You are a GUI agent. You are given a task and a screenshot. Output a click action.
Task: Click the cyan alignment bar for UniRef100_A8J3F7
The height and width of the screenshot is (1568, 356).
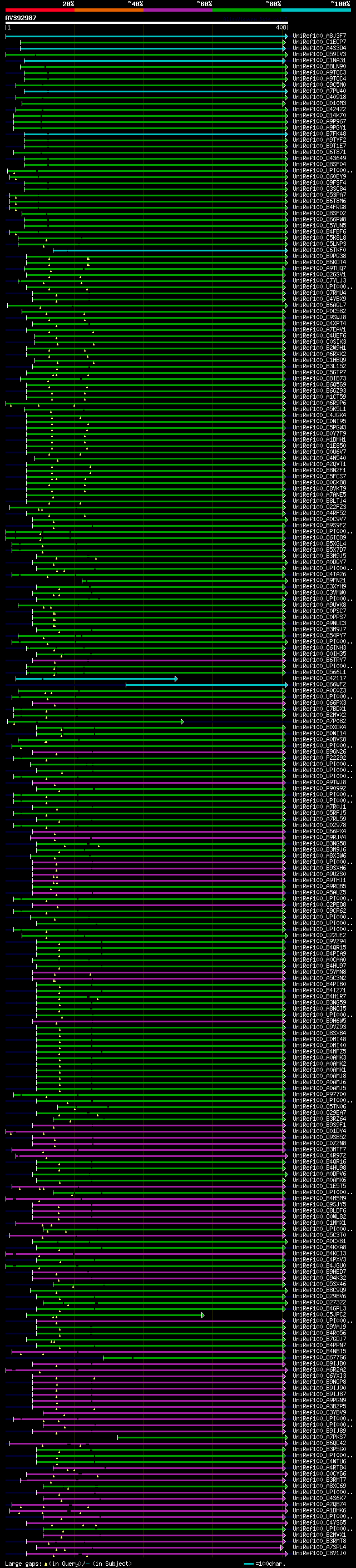point(146,37)
